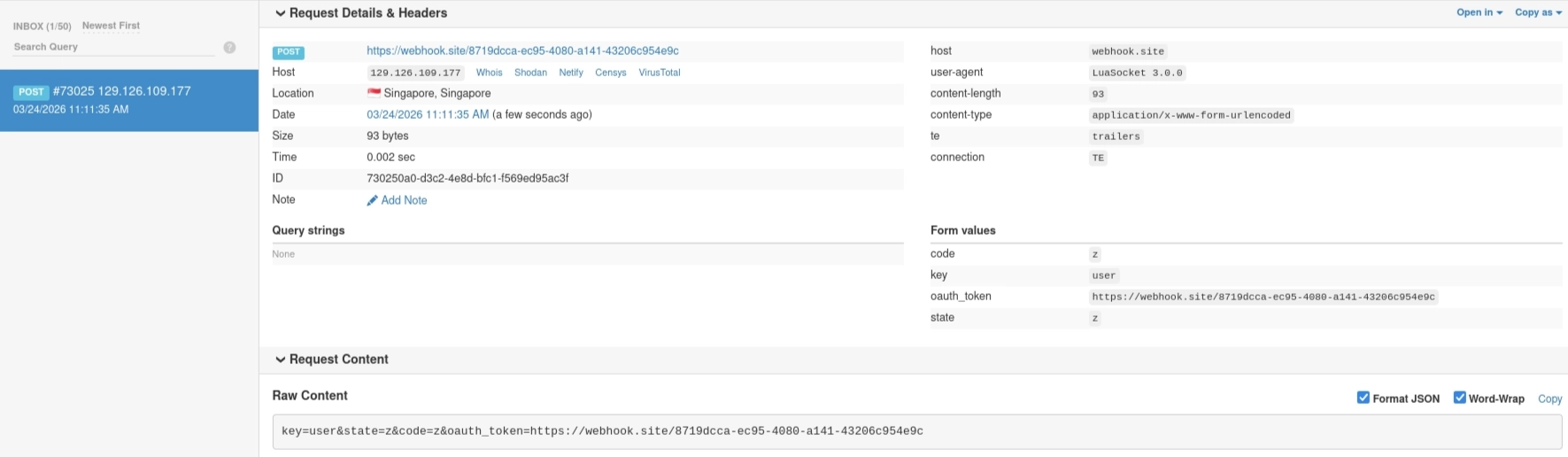The height and width of the screenshot is (457, 1568).
Task: Select the Newest First sort option
Action: [x=111, y=26]
